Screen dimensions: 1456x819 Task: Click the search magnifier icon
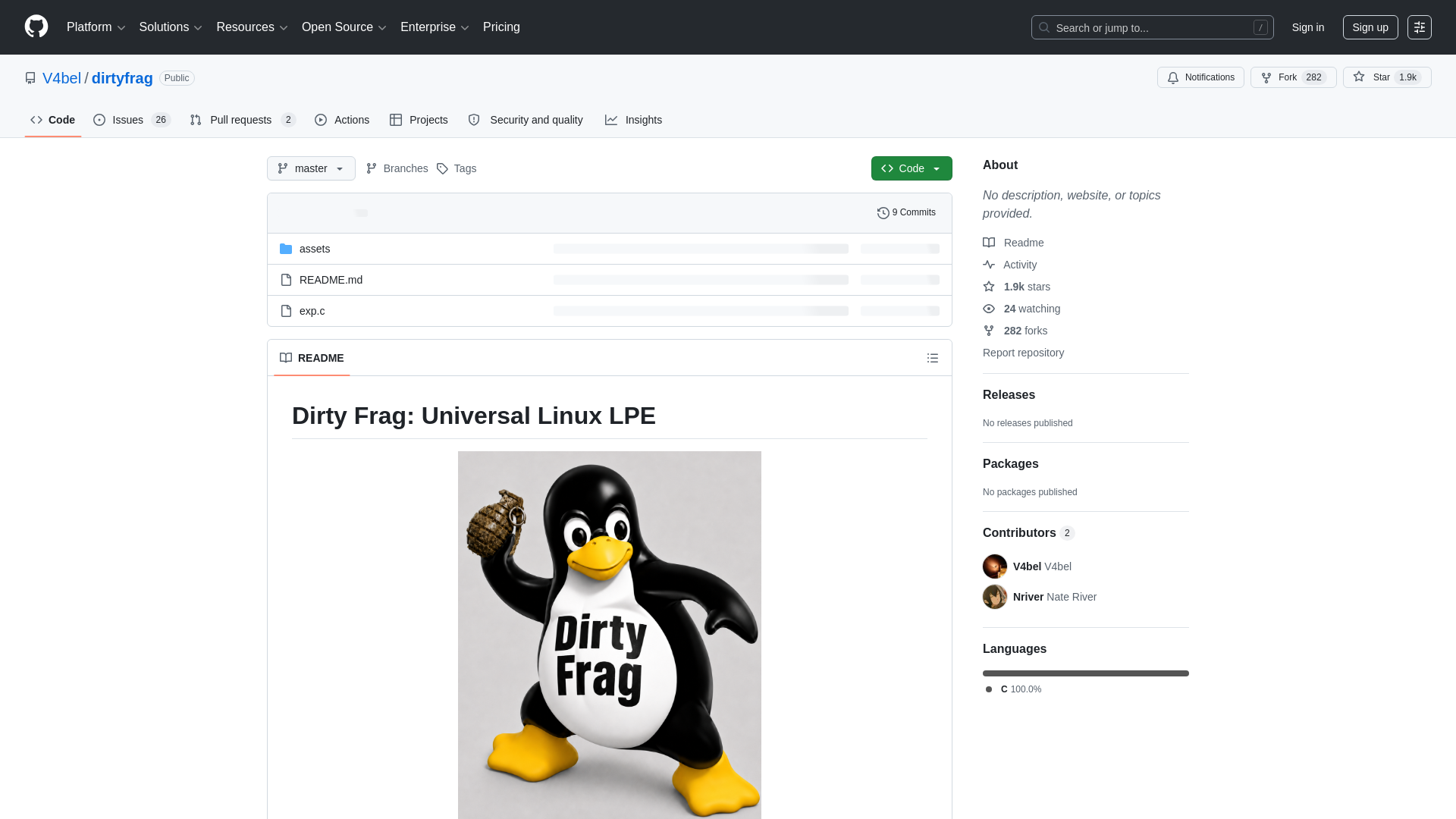tap(1044, 27)
